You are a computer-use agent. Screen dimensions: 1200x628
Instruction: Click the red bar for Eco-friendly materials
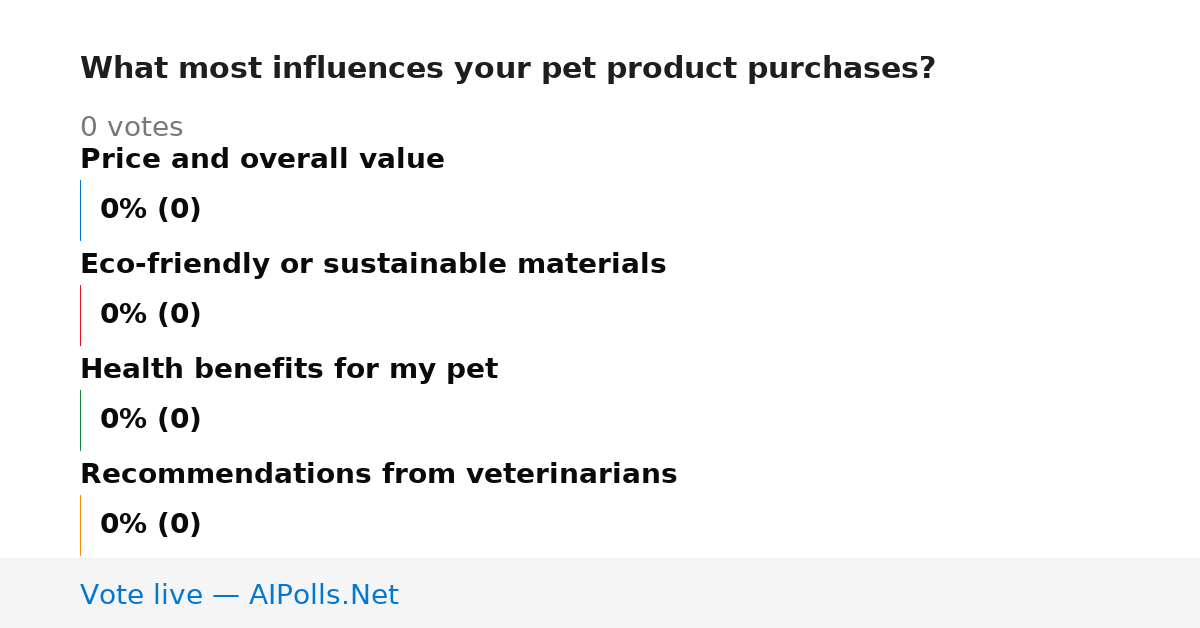click(80, 315)
